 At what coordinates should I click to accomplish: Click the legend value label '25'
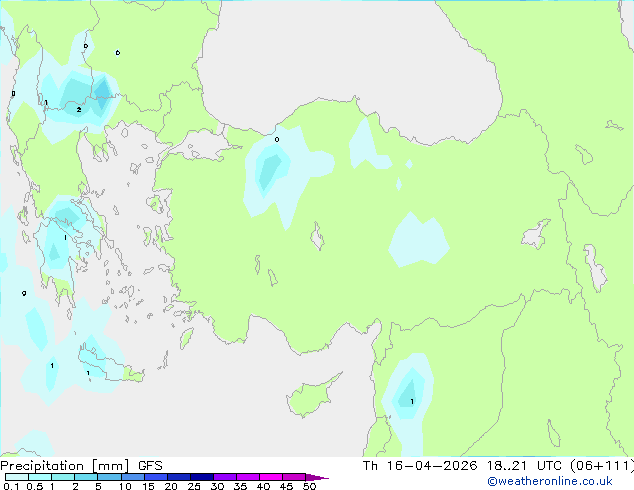click(194, 486)
